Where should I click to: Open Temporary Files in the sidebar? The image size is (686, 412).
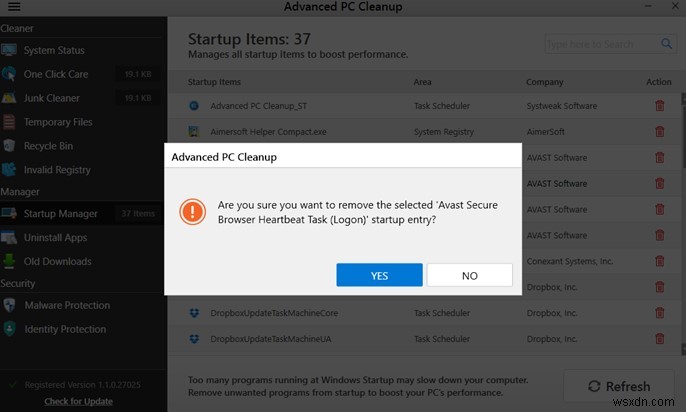pyautogui.click(x=58, y=122)
